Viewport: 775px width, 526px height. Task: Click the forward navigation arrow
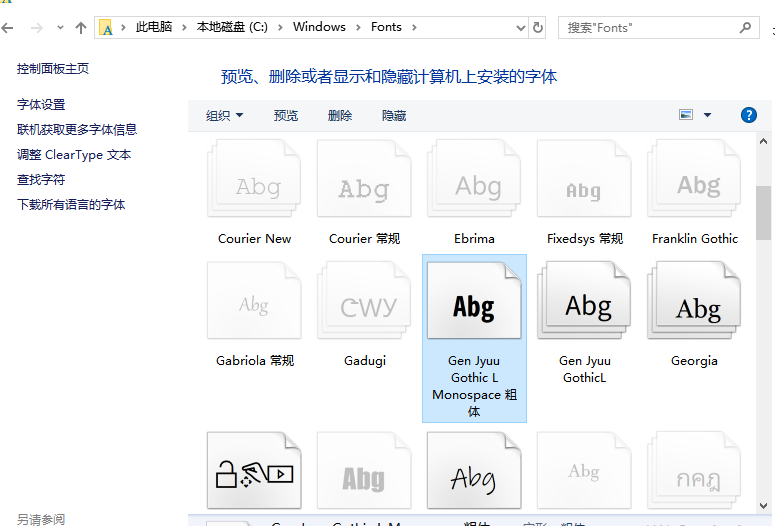click(x=37, y=28)
